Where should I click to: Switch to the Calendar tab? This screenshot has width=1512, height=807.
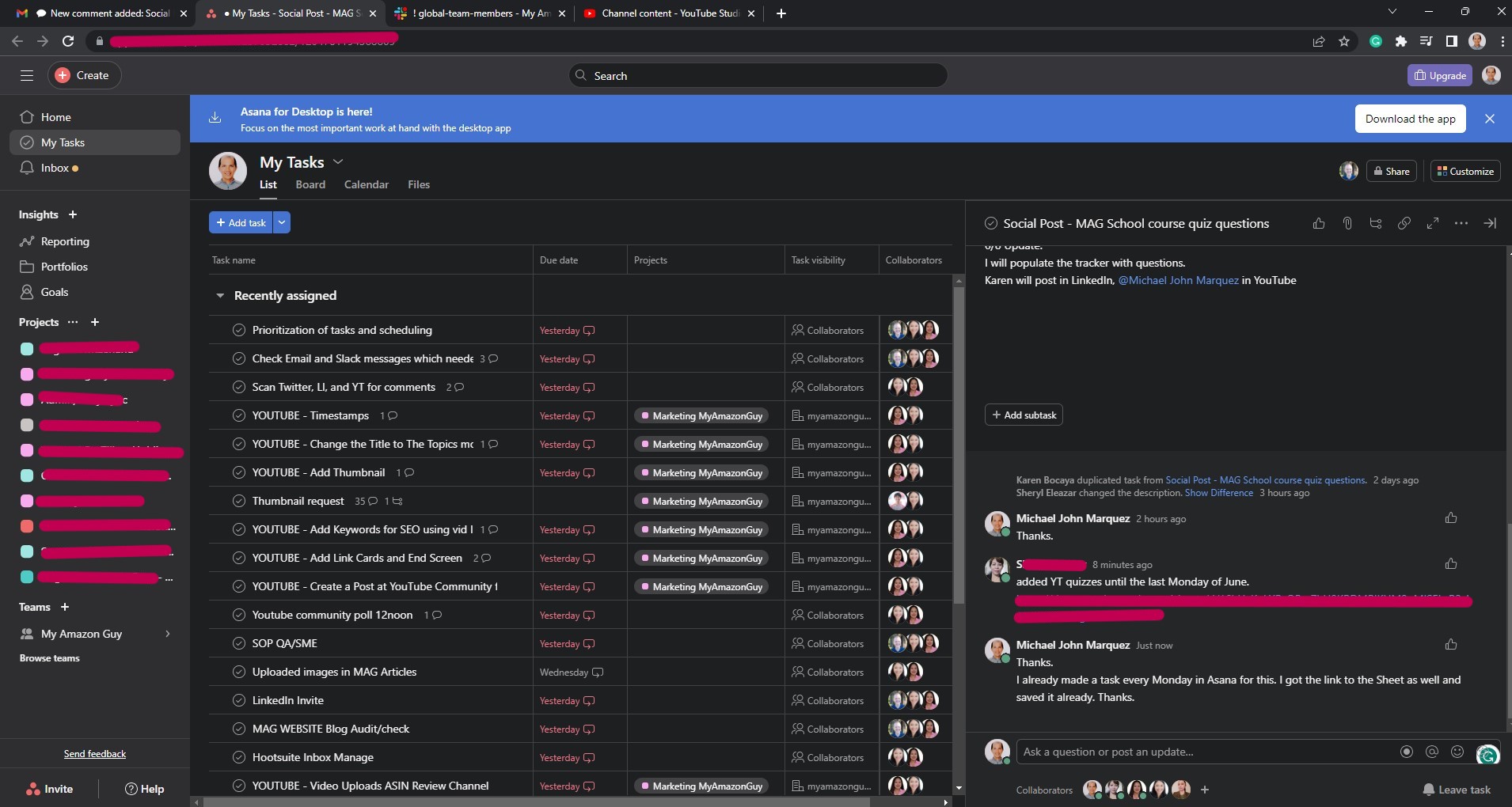point(367,184)
